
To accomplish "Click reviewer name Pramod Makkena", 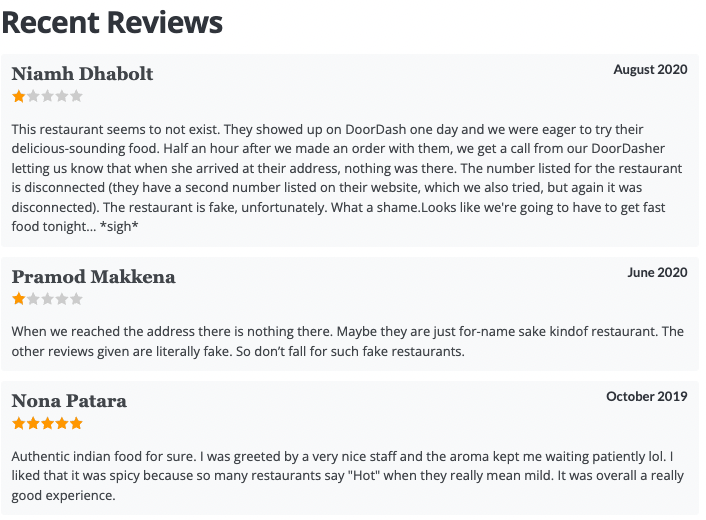I will pyautogui.click(x=93, y=277).
